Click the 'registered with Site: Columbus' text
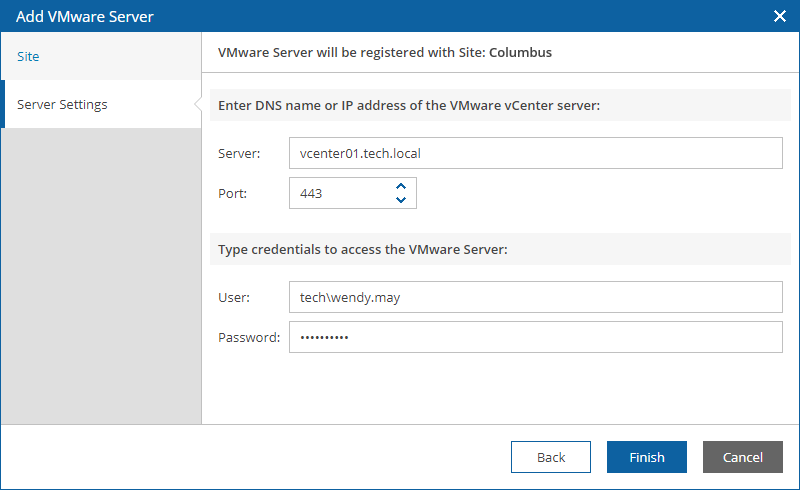Image resolution: width=800 pixels, height=490 pixels. pos(456,53)
